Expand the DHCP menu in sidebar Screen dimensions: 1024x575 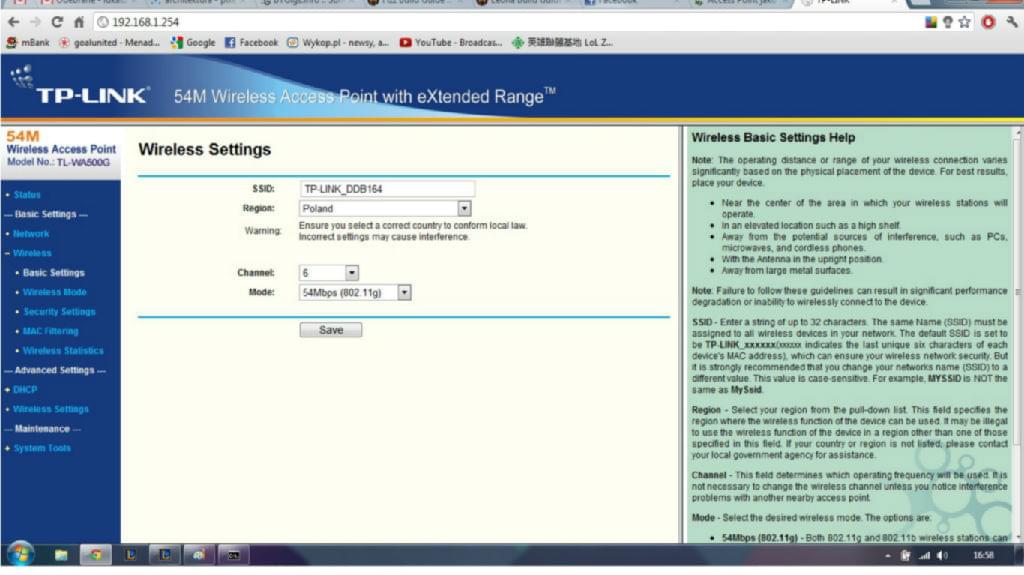[x=25, y=389]
